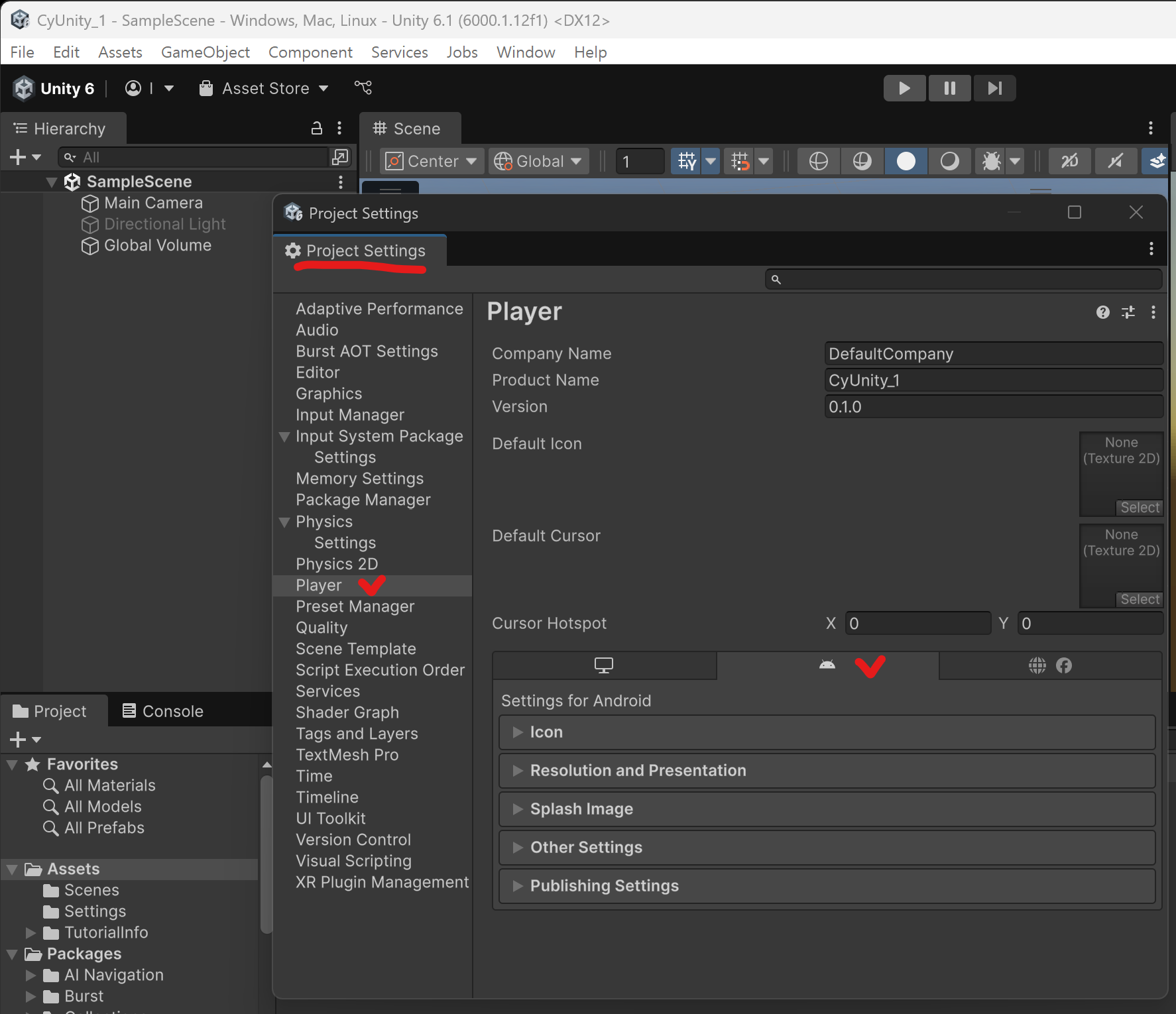Open the Asset Store dropdown

click(265, 88)
